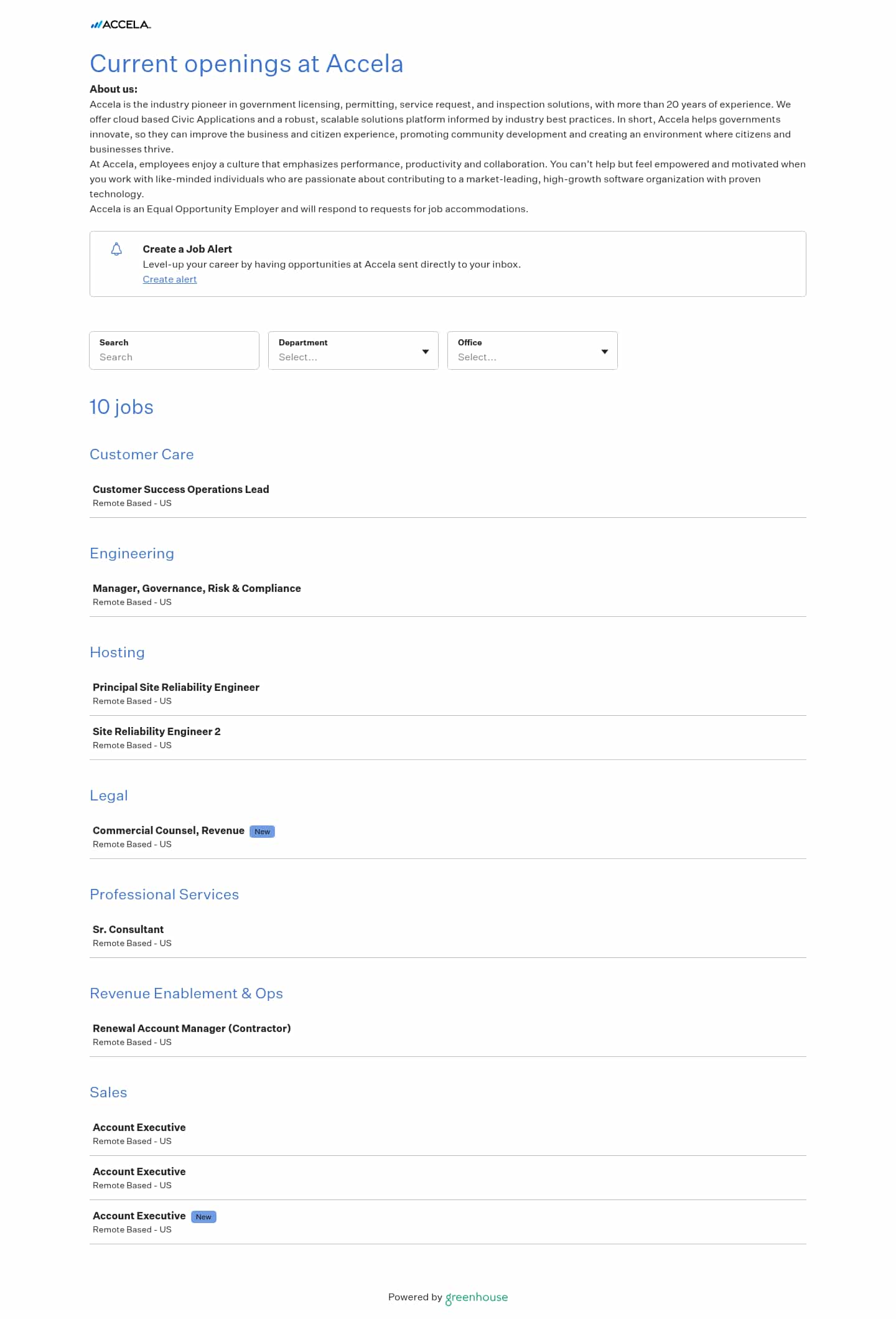Viewport: 896px width, 1319px height.
Task: Open Principal Site Reliability Engineer posting
Action: pyautogui.click(x=448, y=693)
